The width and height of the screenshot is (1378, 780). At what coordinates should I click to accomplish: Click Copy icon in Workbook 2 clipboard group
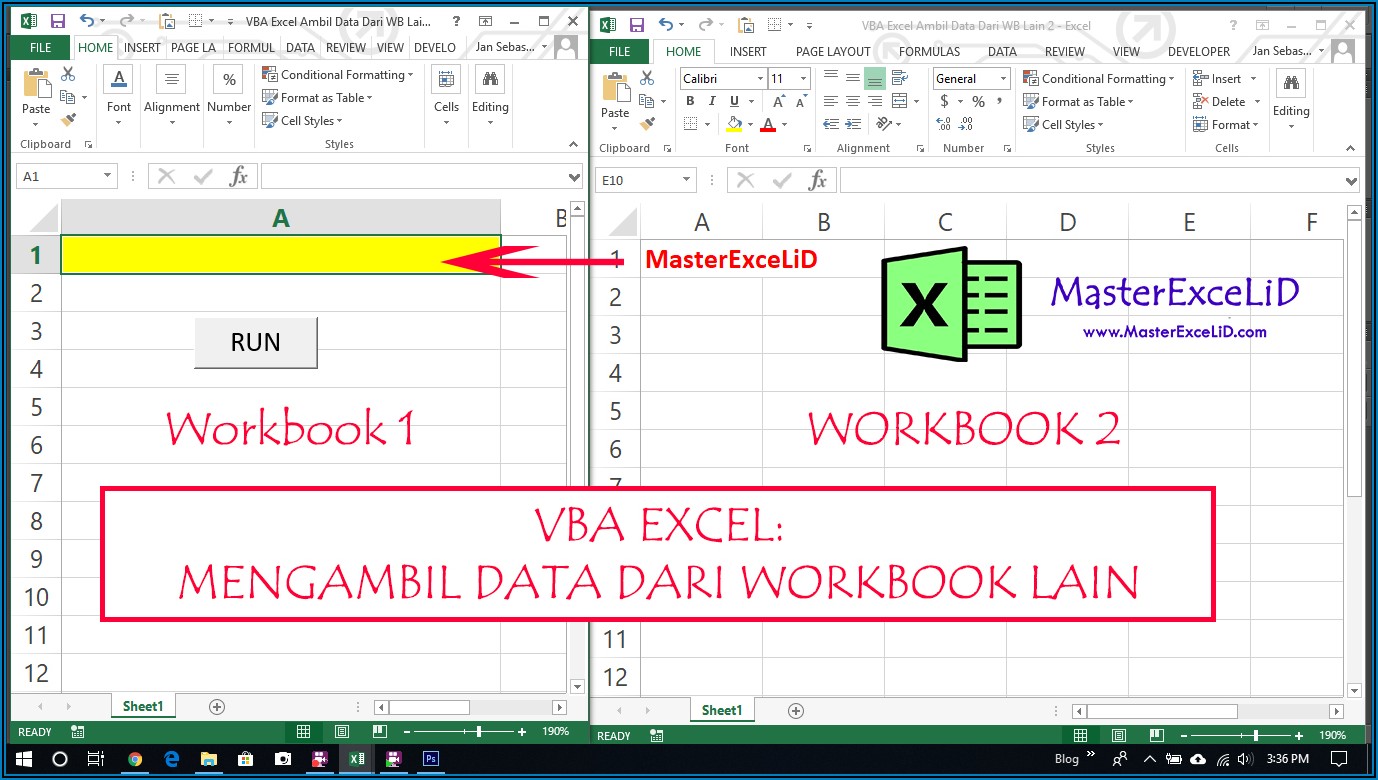(647, 101)
